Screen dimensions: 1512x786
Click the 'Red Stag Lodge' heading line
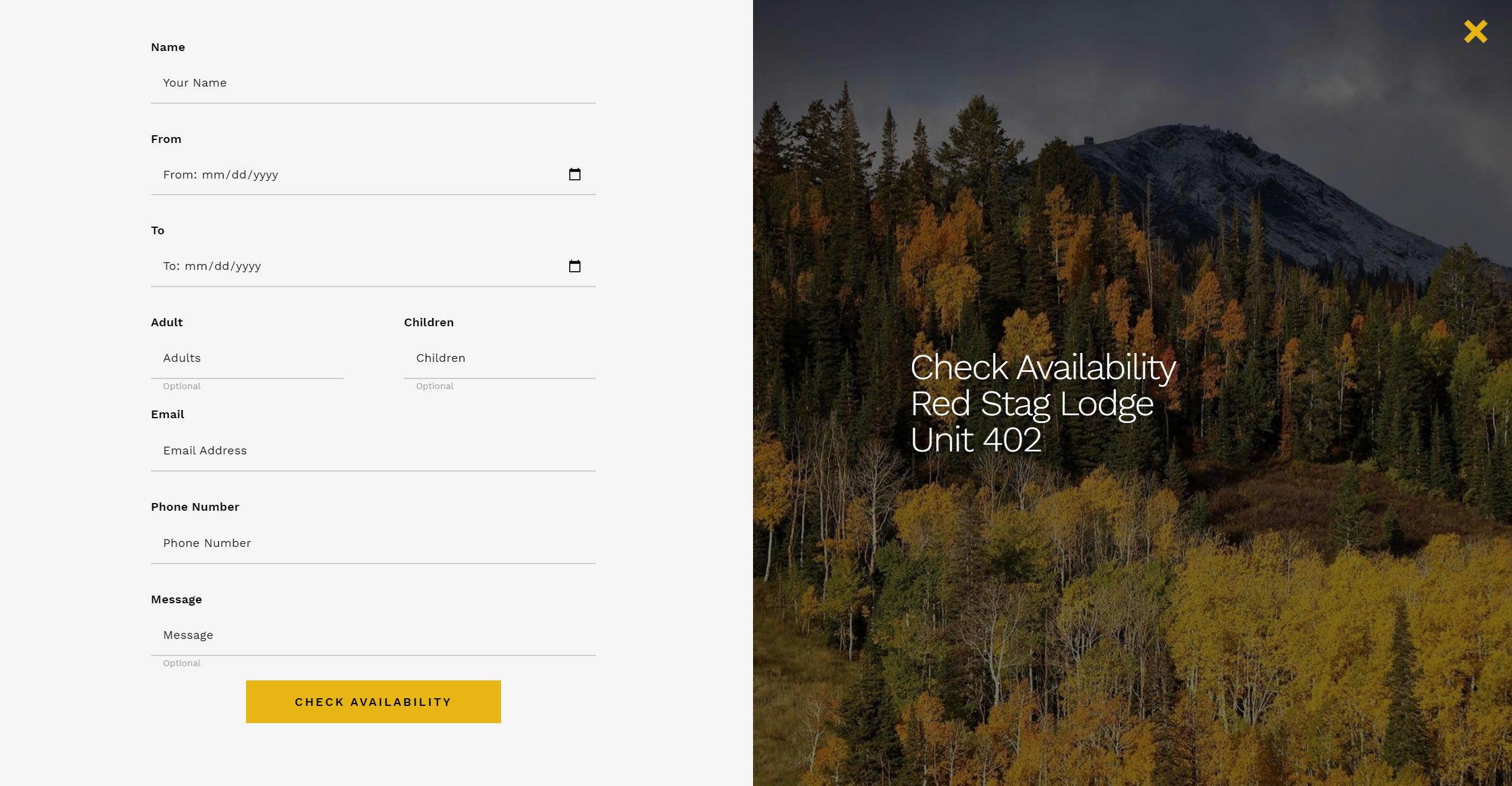click(x=1032, y=404)
